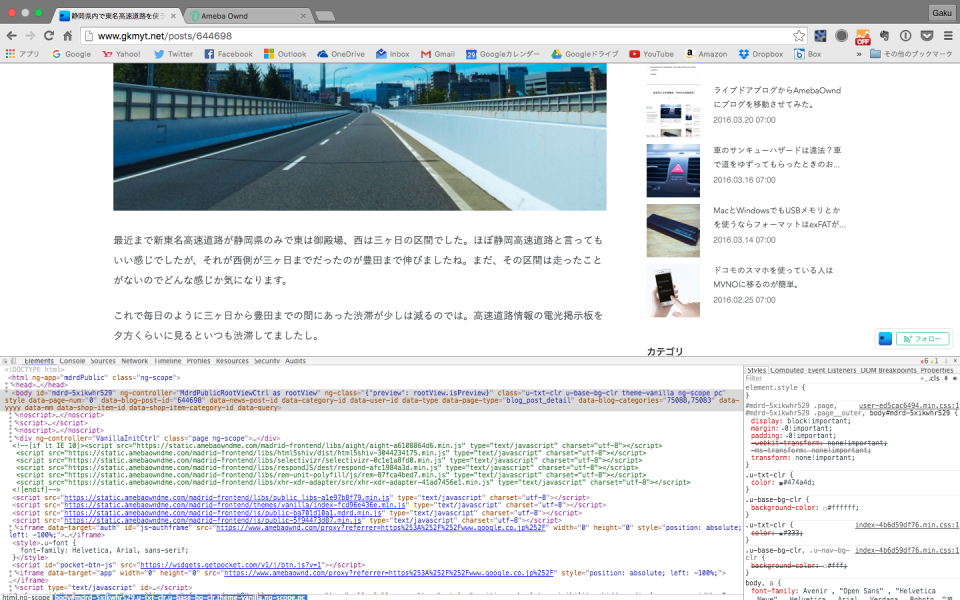Expand the bookmarks overflow chevron
Viewport: 960px width, 600px height.
click(x=858, y=54)
